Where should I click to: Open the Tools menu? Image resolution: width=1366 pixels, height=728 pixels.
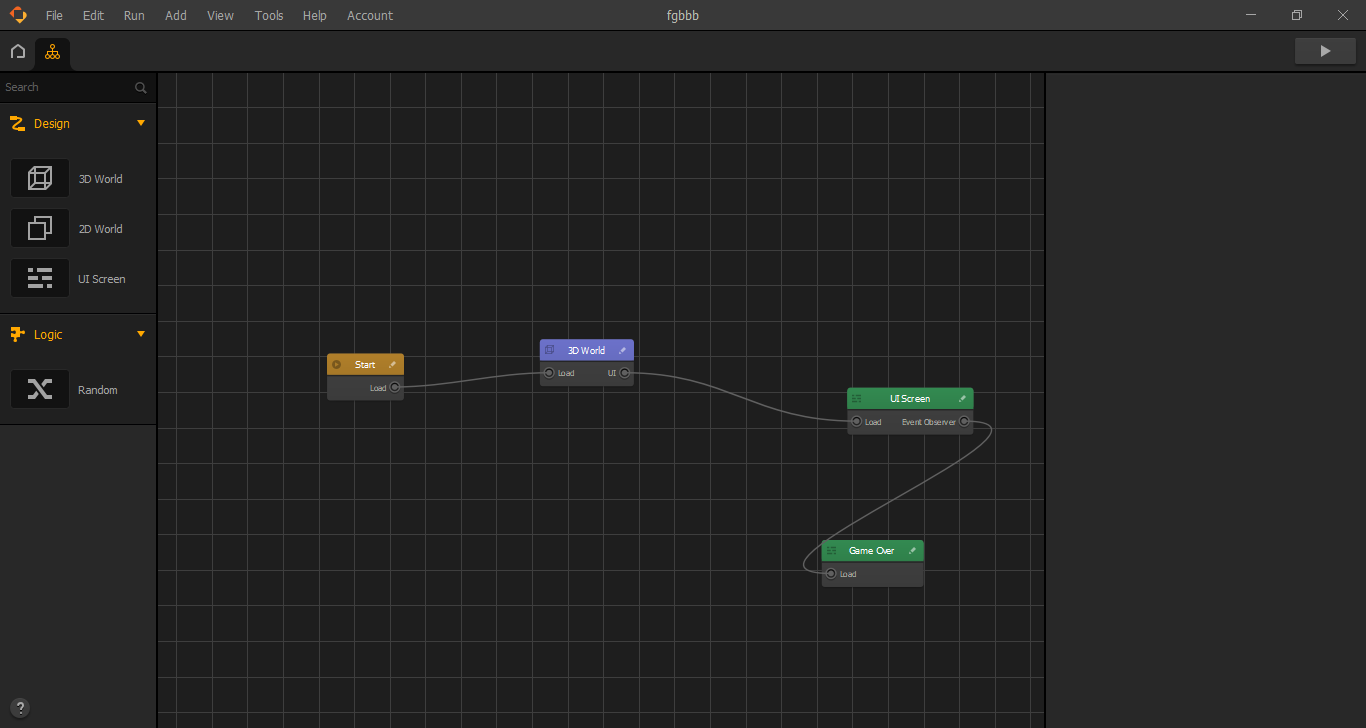pos(268,15)
